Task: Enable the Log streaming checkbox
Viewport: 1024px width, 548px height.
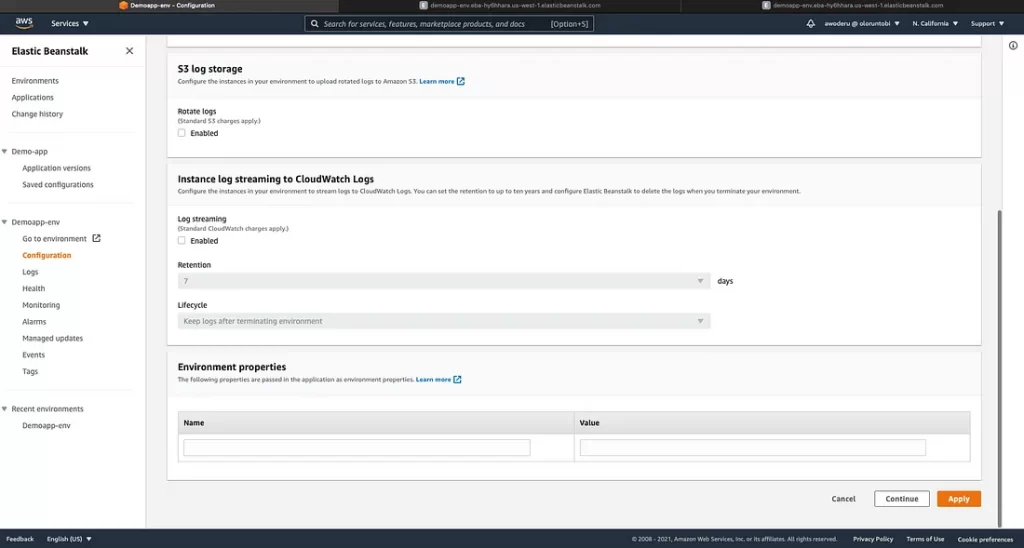Action: point(182,241)
